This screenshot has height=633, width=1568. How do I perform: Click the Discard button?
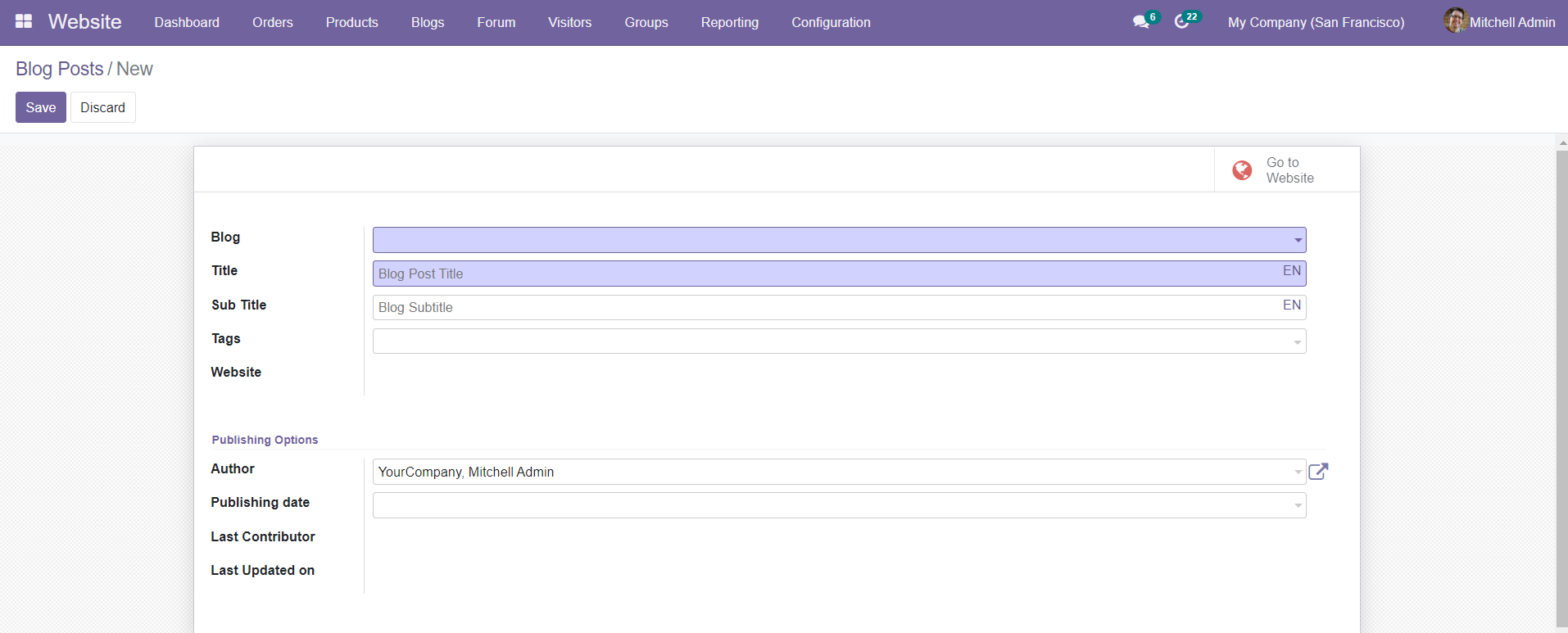pyautogui.click(x=103, y=107)
